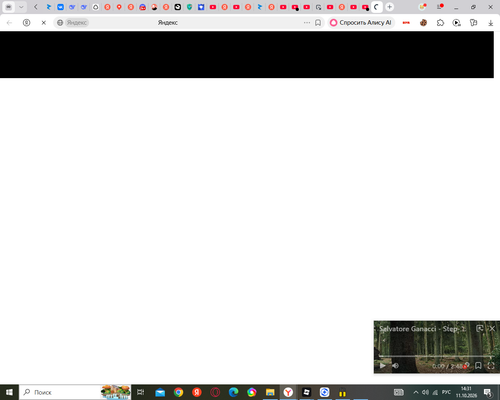This screenshot has height=400, width=500.
Task: Open the three-dots page menu in address bar
Action: coord(307,23)
